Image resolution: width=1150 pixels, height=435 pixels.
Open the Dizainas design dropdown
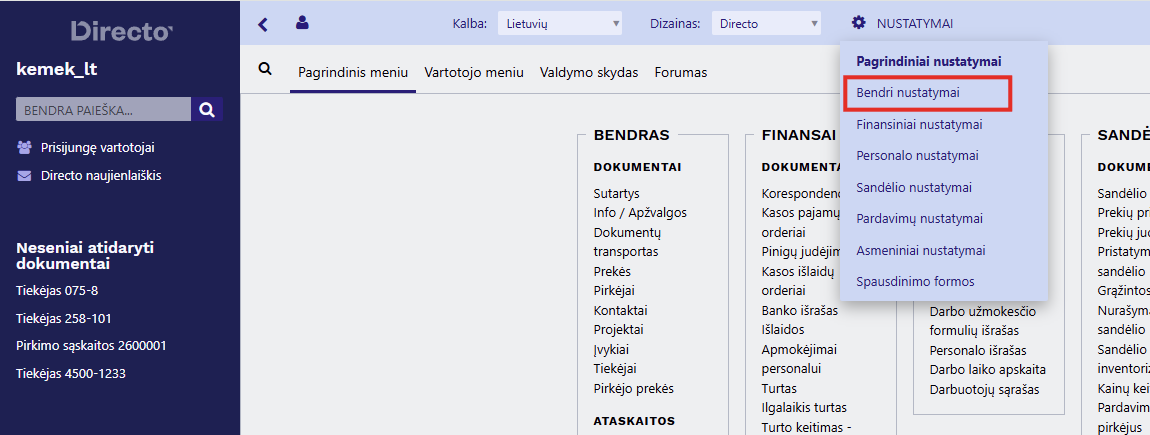tap(766, 23)
